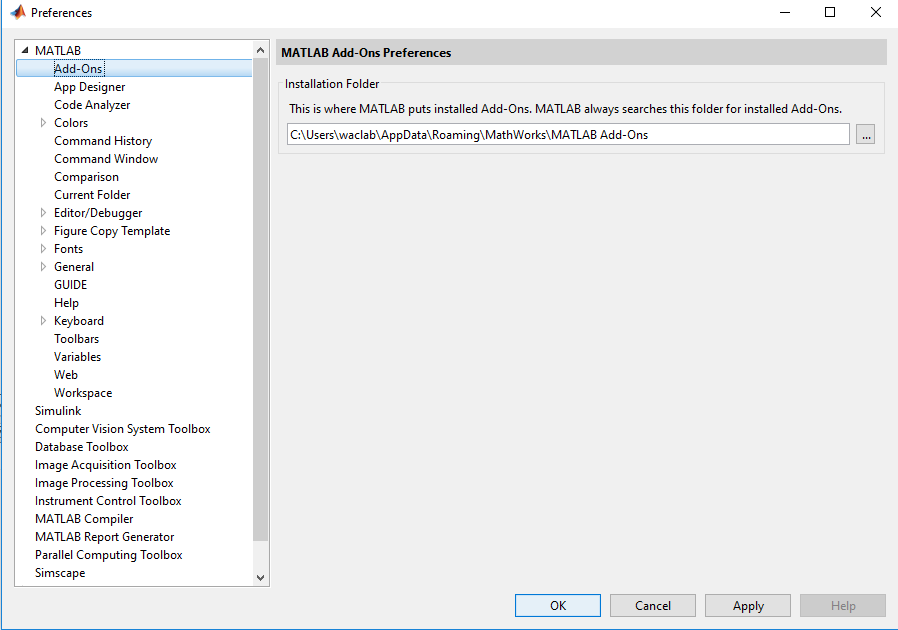Select Simulink preferences
The image size is (898, 630).
click(58, 411)
